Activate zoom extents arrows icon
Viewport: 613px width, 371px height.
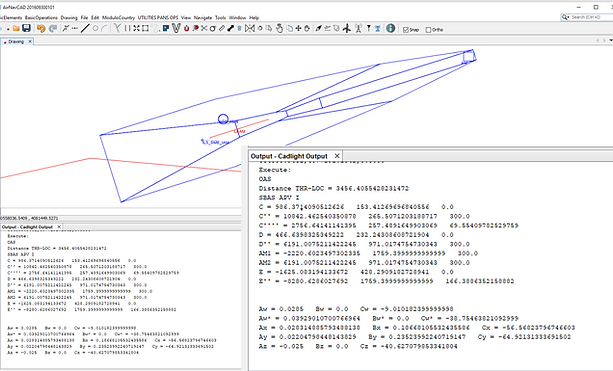coord(136,28)
